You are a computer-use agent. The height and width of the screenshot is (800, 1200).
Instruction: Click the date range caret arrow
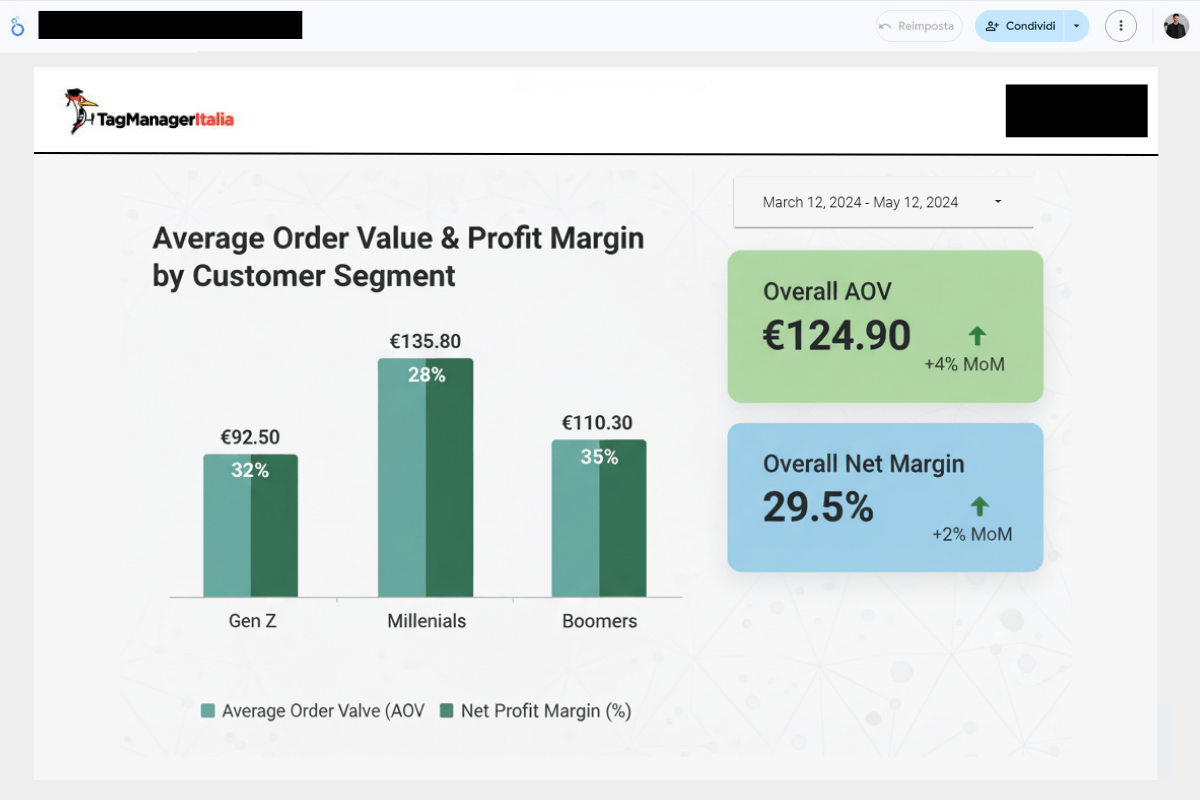pos(998,202)
